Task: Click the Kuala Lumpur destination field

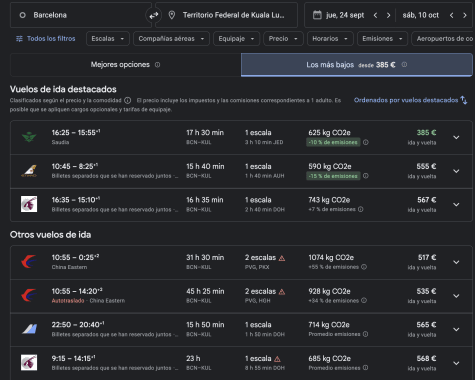Action: coord(227,15)
